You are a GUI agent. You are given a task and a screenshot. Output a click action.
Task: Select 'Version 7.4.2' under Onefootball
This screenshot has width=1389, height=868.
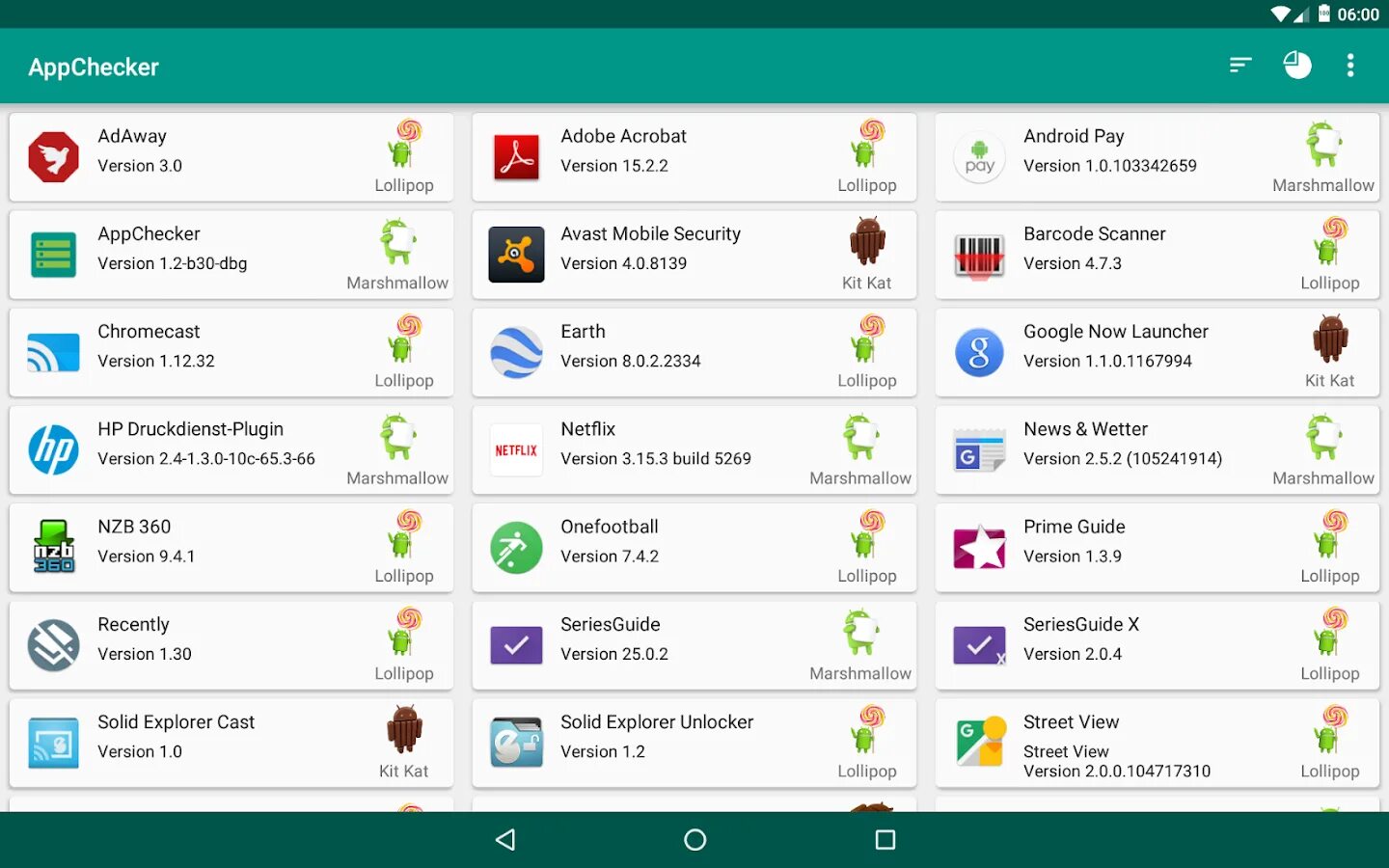coord(610,556)
